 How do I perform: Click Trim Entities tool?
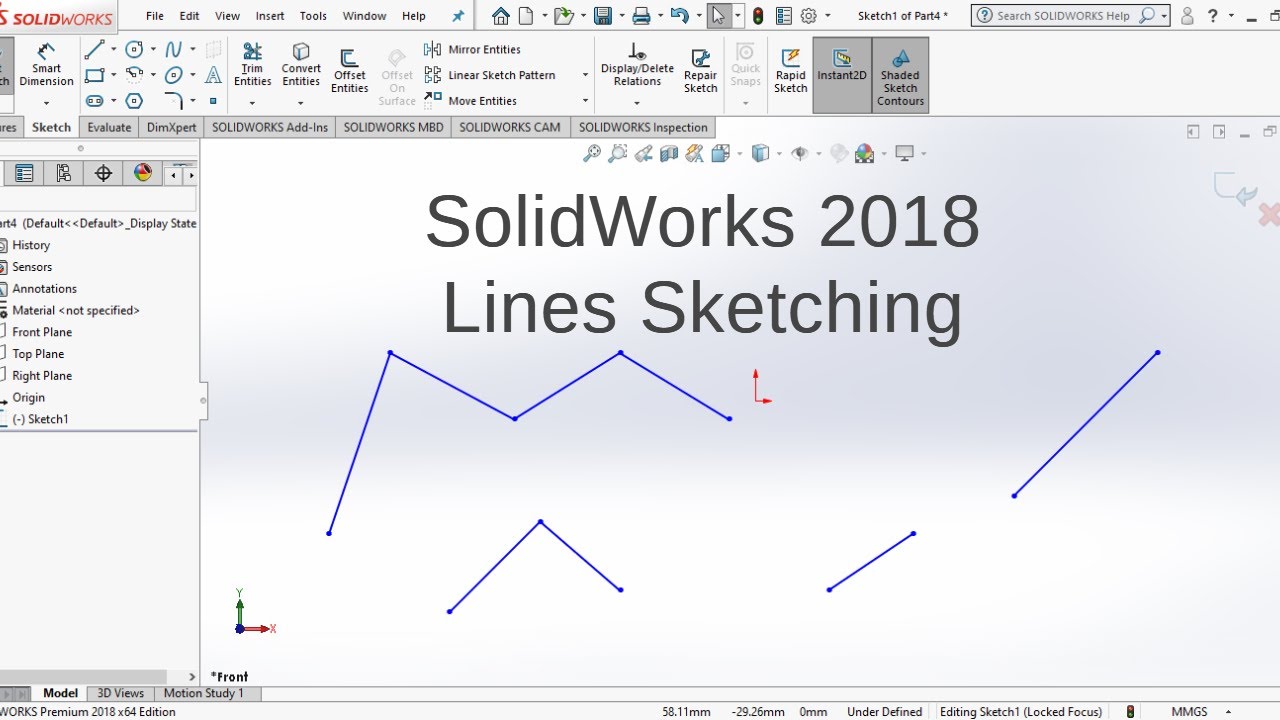tap(253, 65)
